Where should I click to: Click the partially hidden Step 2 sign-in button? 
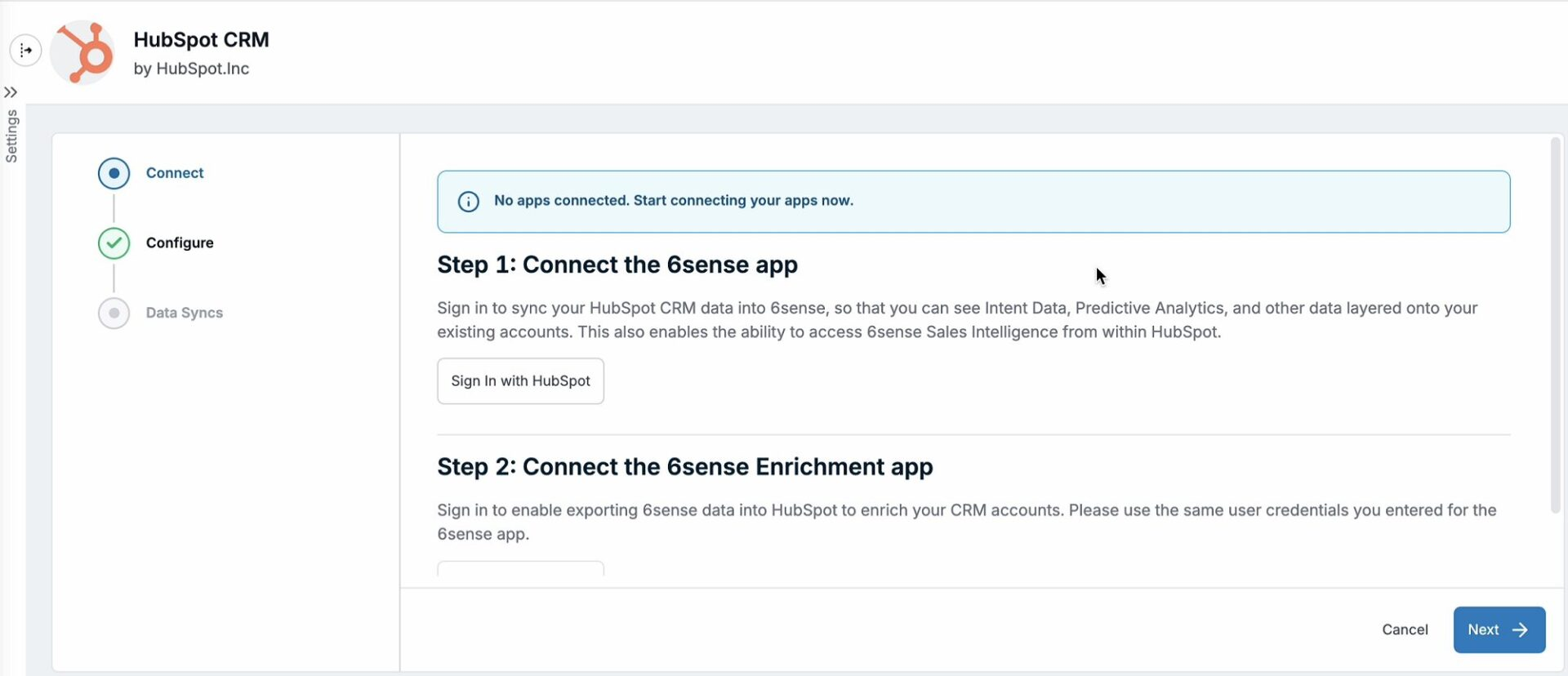pos(520,568)
